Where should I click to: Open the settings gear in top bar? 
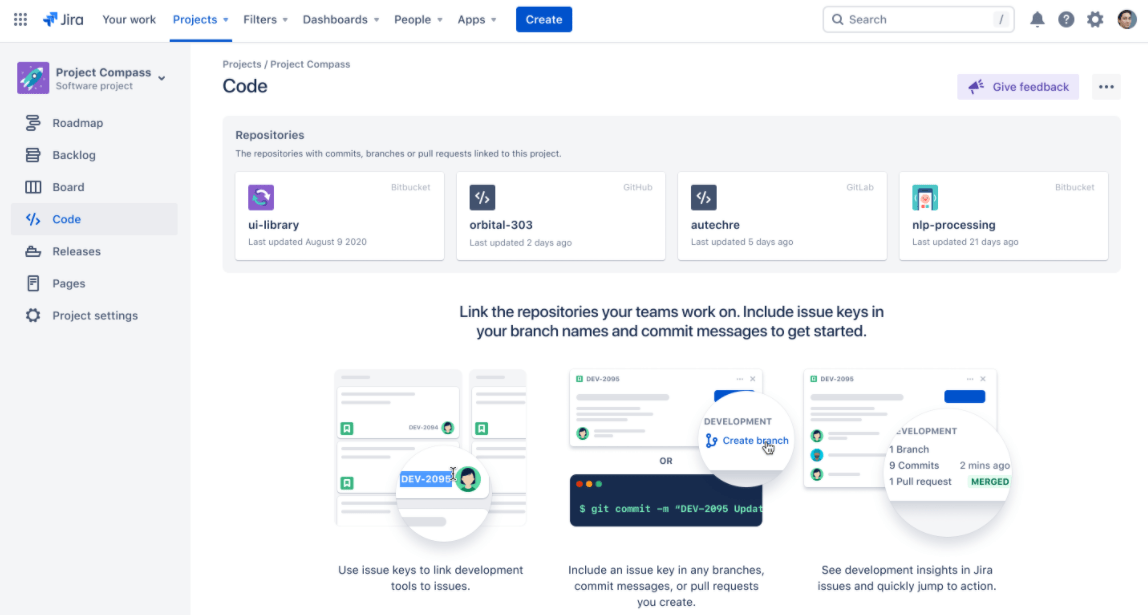1095,20
